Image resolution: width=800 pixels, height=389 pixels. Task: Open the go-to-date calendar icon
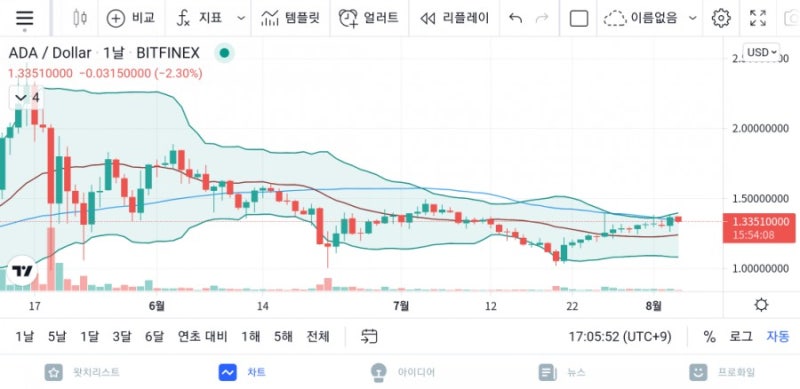tap(369, 336)
